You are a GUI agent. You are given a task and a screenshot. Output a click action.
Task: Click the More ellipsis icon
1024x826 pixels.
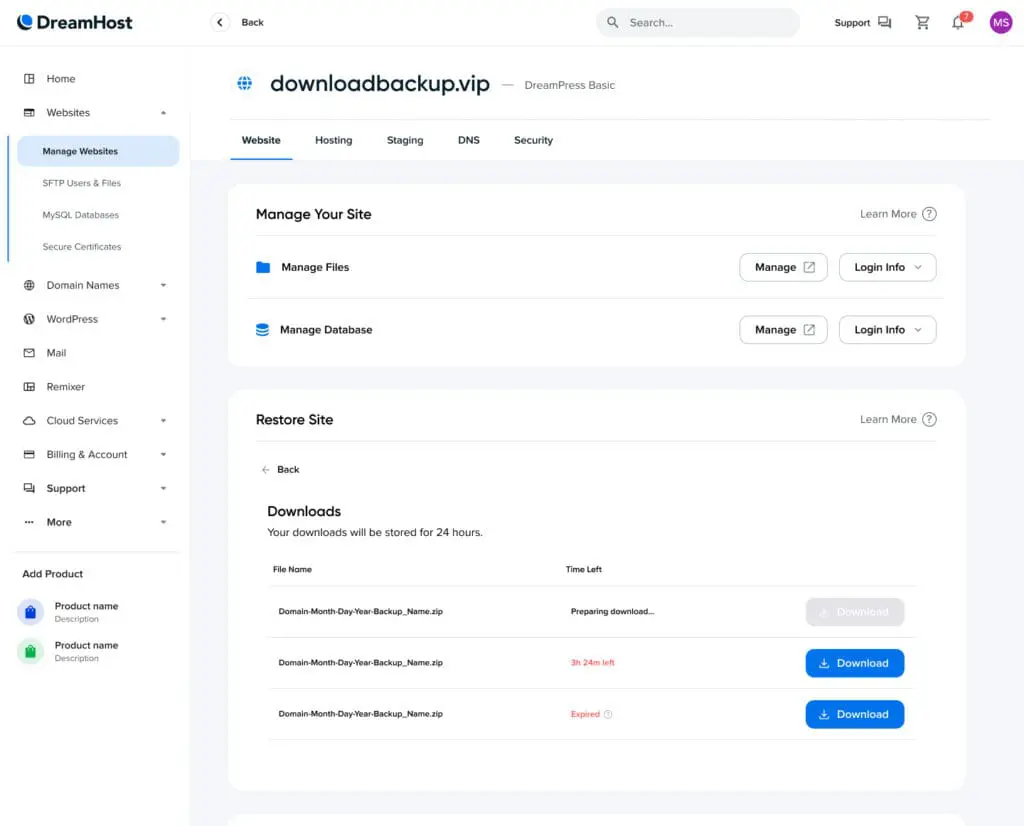29,522
